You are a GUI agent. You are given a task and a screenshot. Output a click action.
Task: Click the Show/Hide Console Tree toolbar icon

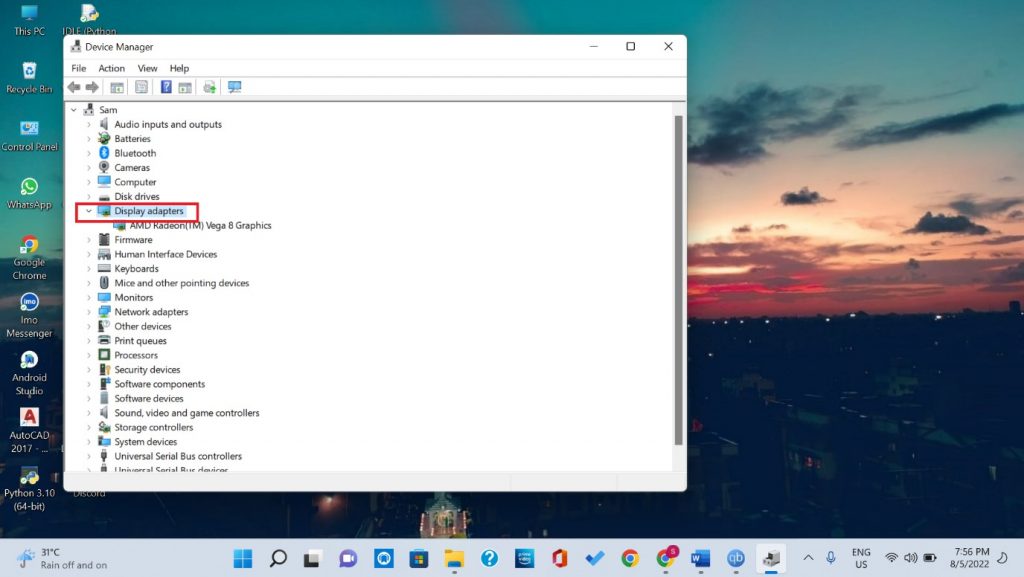click(x=116, y=87)
